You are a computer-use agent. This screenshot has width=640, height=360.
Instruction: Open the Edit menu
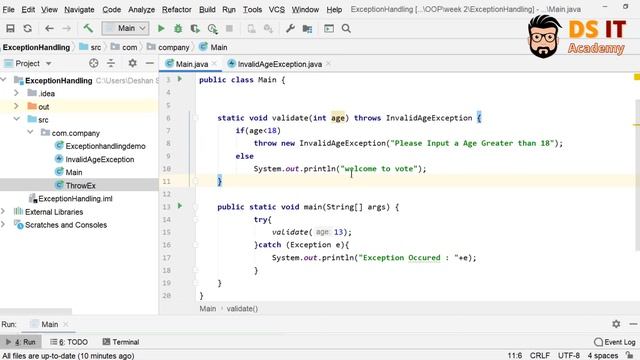[x=28, y=9]
